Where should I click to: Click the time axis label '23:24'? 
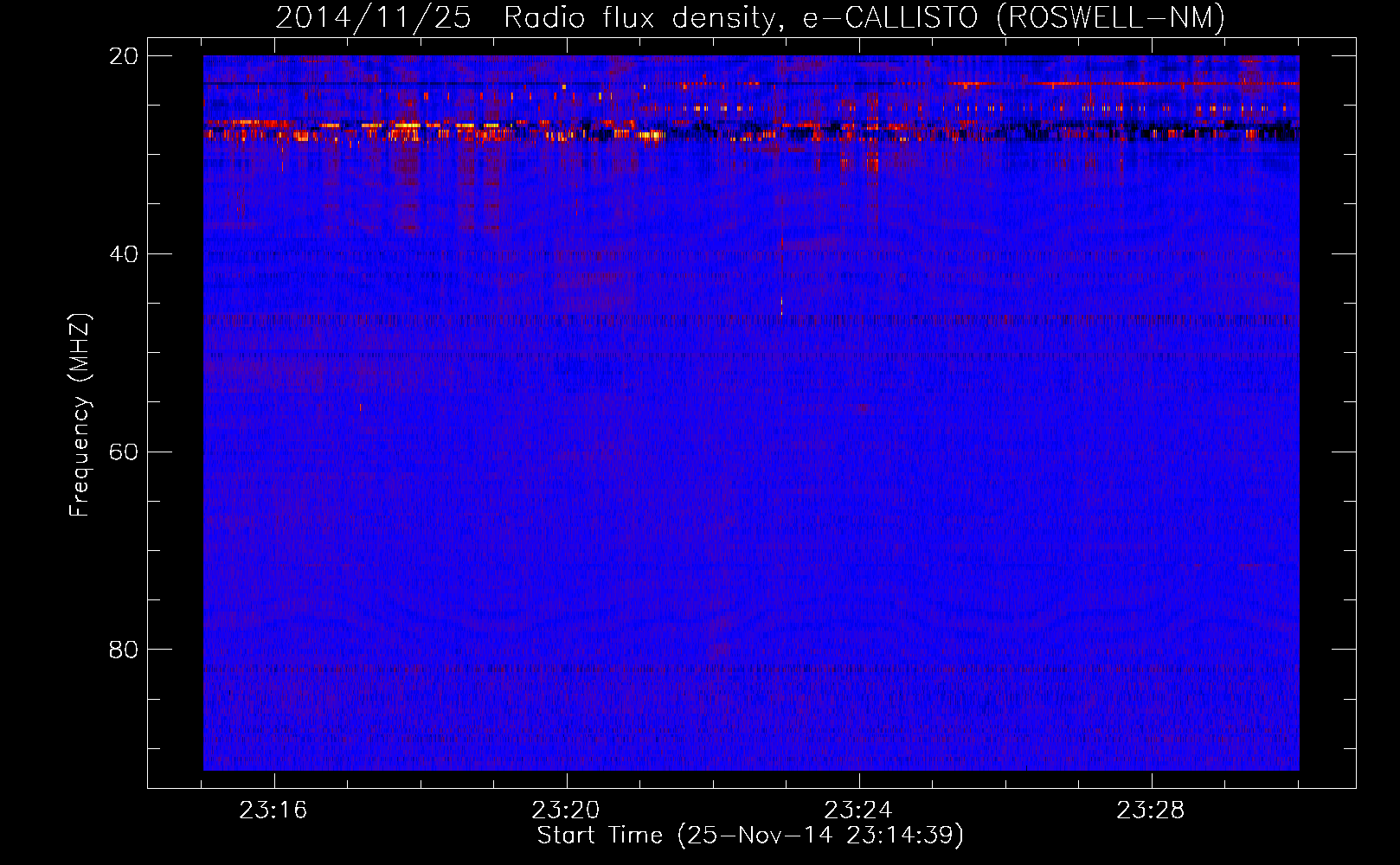(x=857, y=811)
